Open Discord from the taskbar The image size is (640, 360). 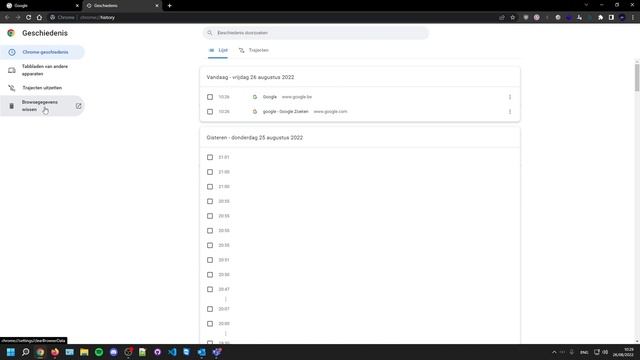point(113,352)
